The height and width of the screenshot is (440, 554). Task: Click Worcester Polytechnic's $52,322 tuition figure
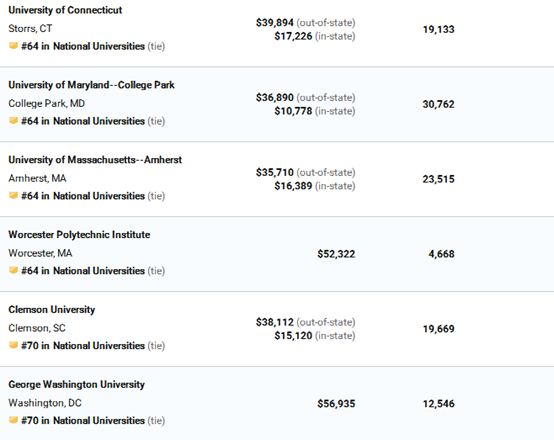pos(336,254)
